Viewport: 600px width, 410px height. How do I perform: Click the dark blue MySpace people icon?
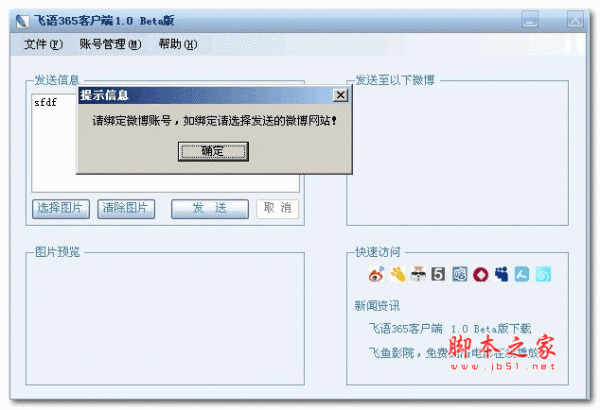501,274
